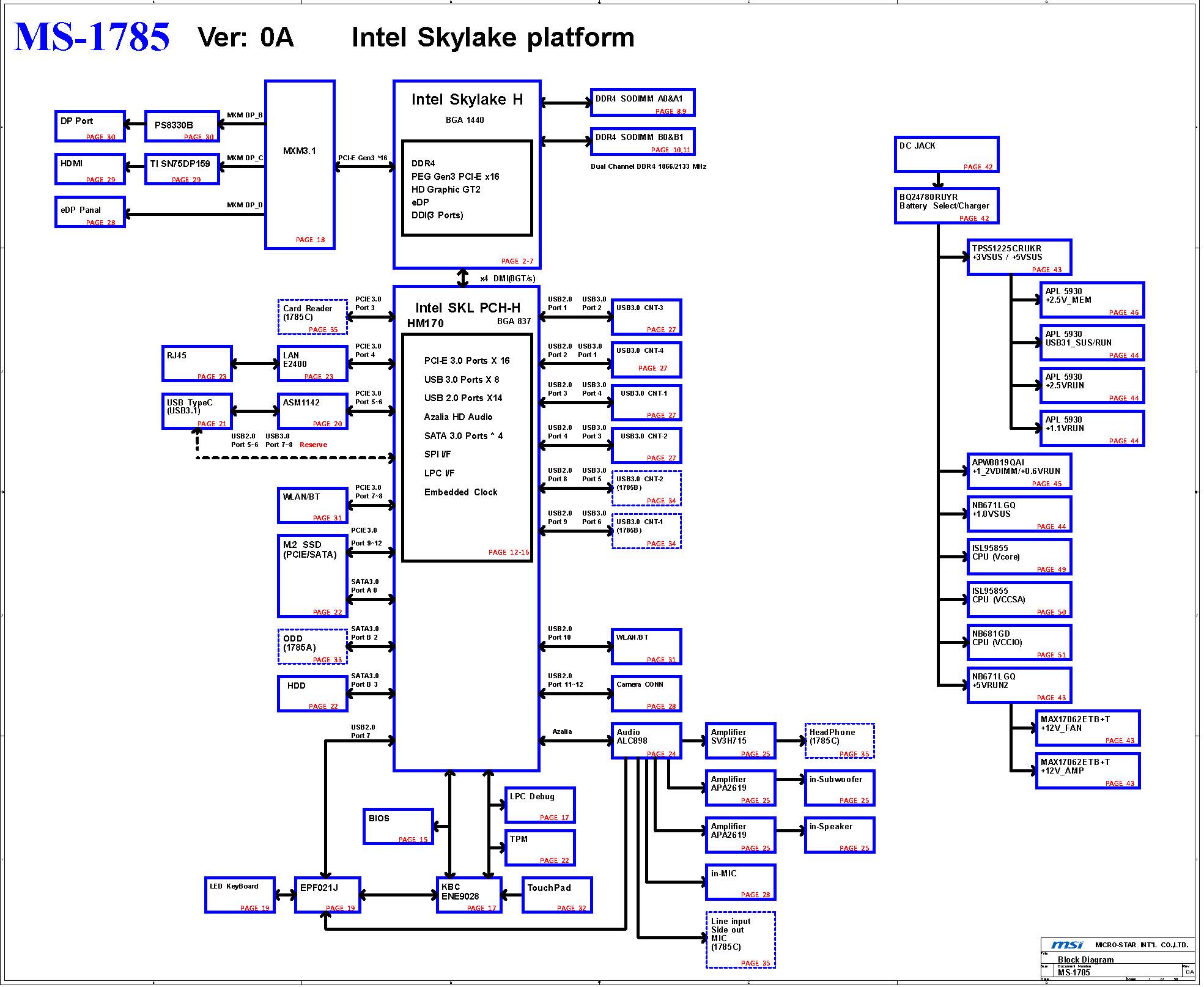
Task: Select the ODD (1785A) block
Action: pyautogui.click(x=312, y=646)
